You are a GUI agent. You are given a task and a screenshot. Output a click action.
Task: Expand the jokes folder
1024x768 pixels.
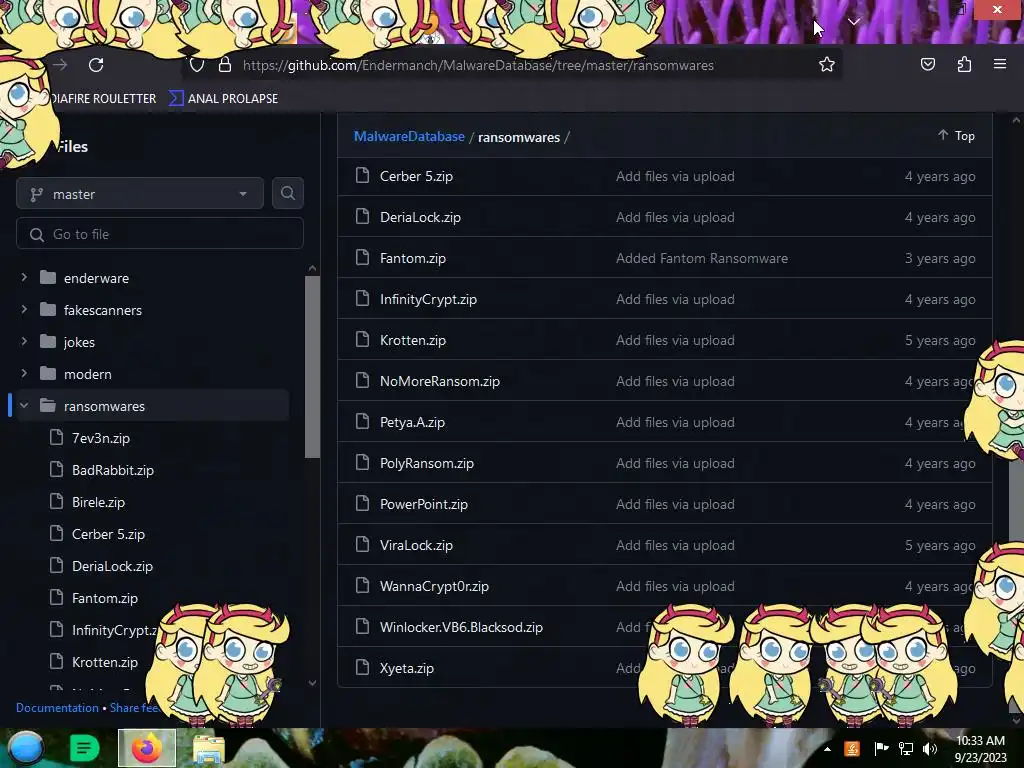pyautogui.click(x=24, y=342)
